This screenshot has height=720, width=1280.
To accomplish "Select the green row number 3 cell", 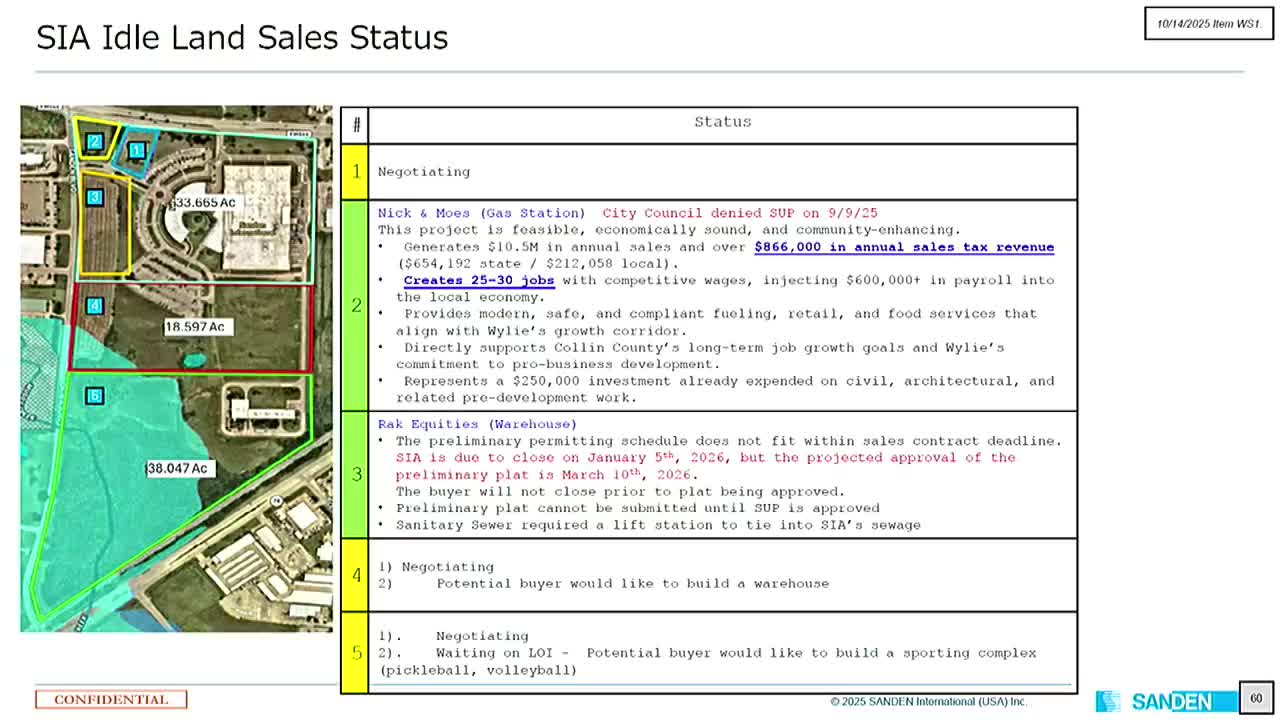I will (x=355, y=474).
